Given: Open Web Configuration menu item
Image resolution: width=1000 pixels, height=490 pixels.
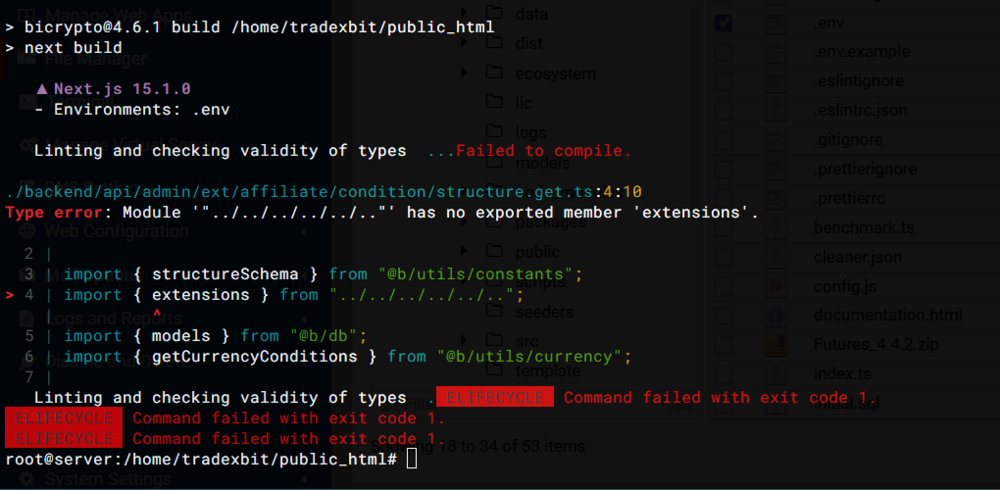Looking at the screenshot, I should pyautogui.click(x=116, y=230).
